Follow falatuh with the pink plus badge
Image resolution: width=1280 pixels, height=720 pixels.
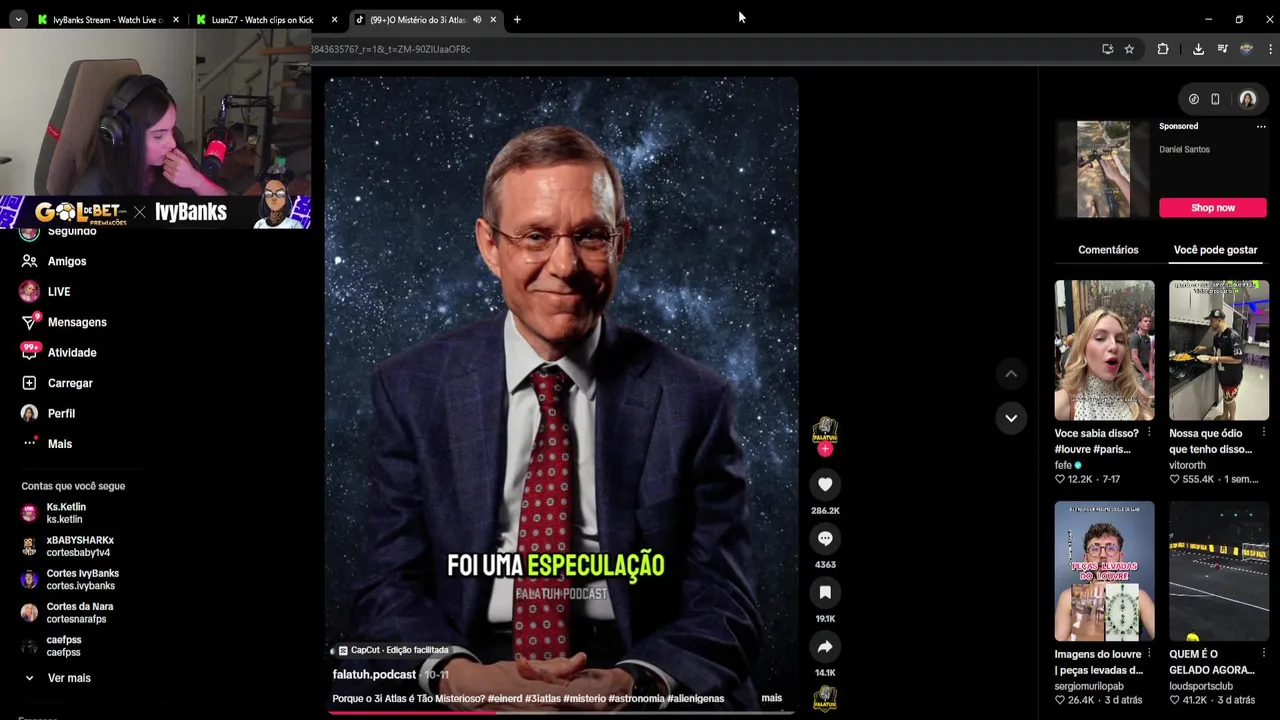click(825, 450)
